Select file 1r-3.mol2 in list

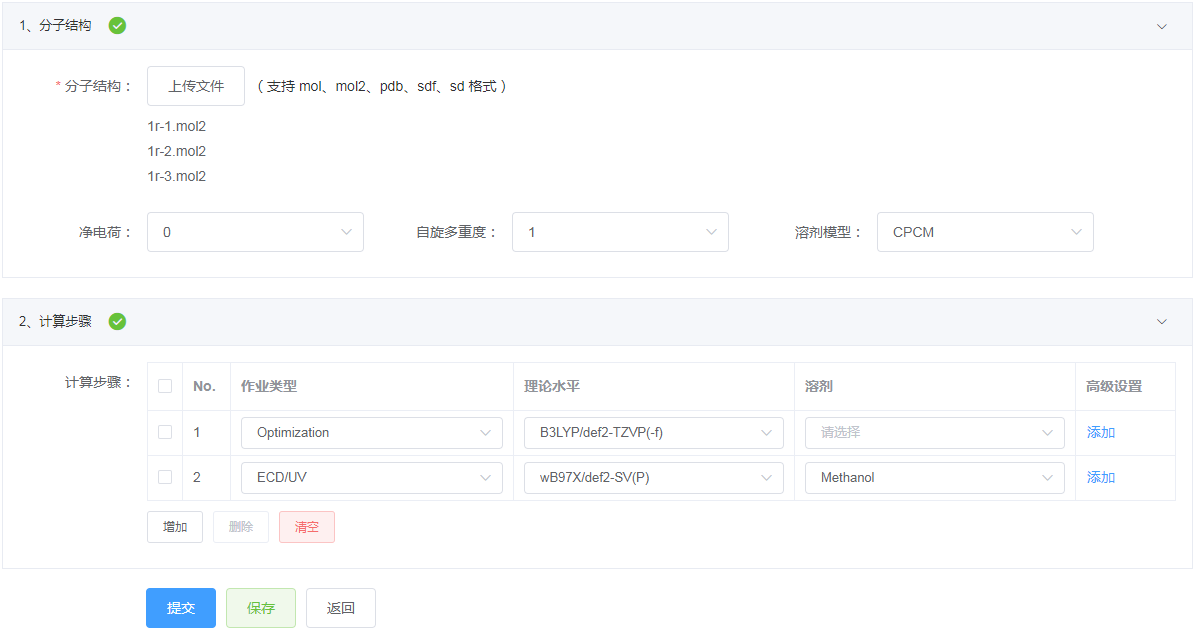click(x=177, y=177)
